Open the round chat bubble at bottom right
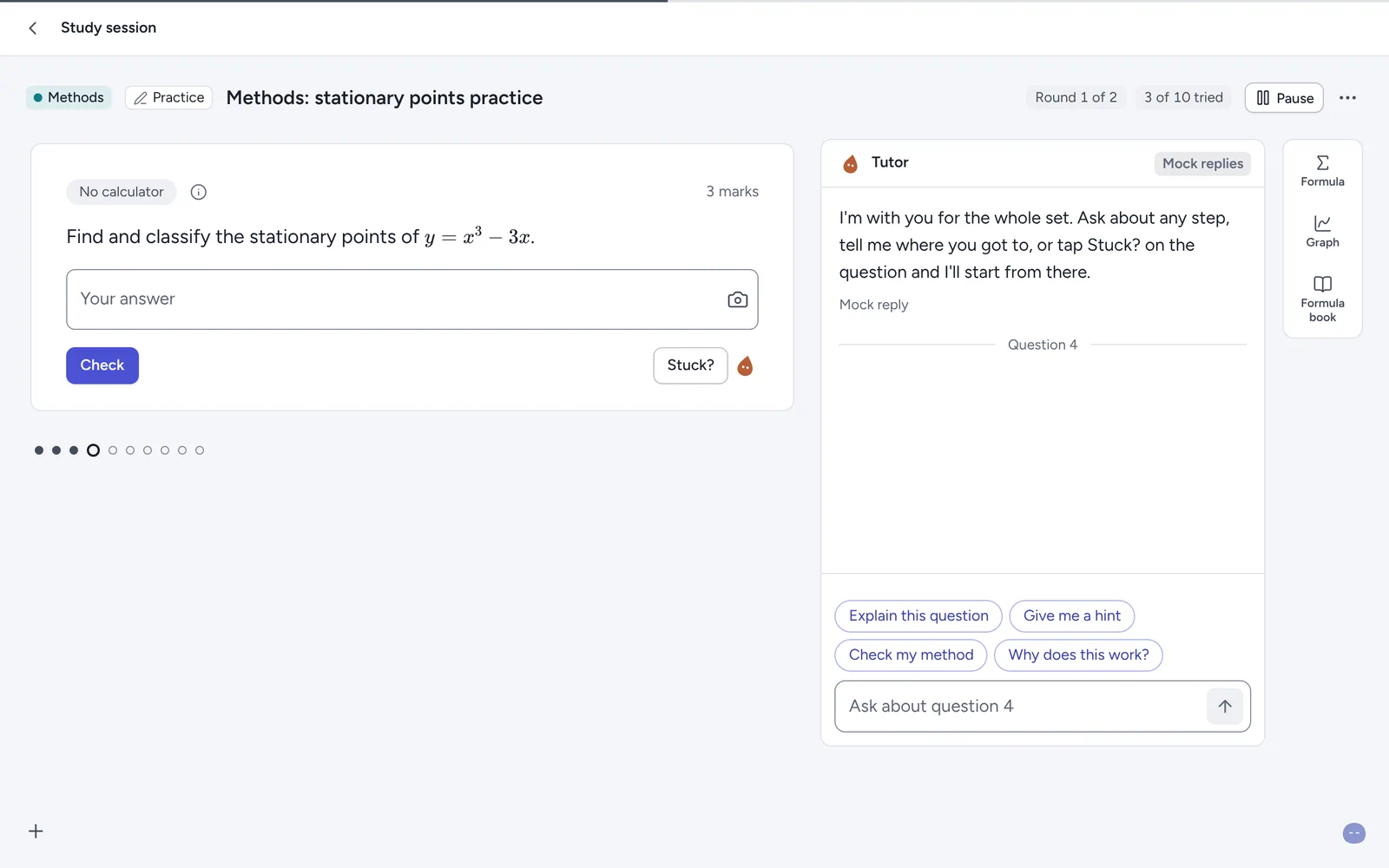 click(x=1353, y=833)
